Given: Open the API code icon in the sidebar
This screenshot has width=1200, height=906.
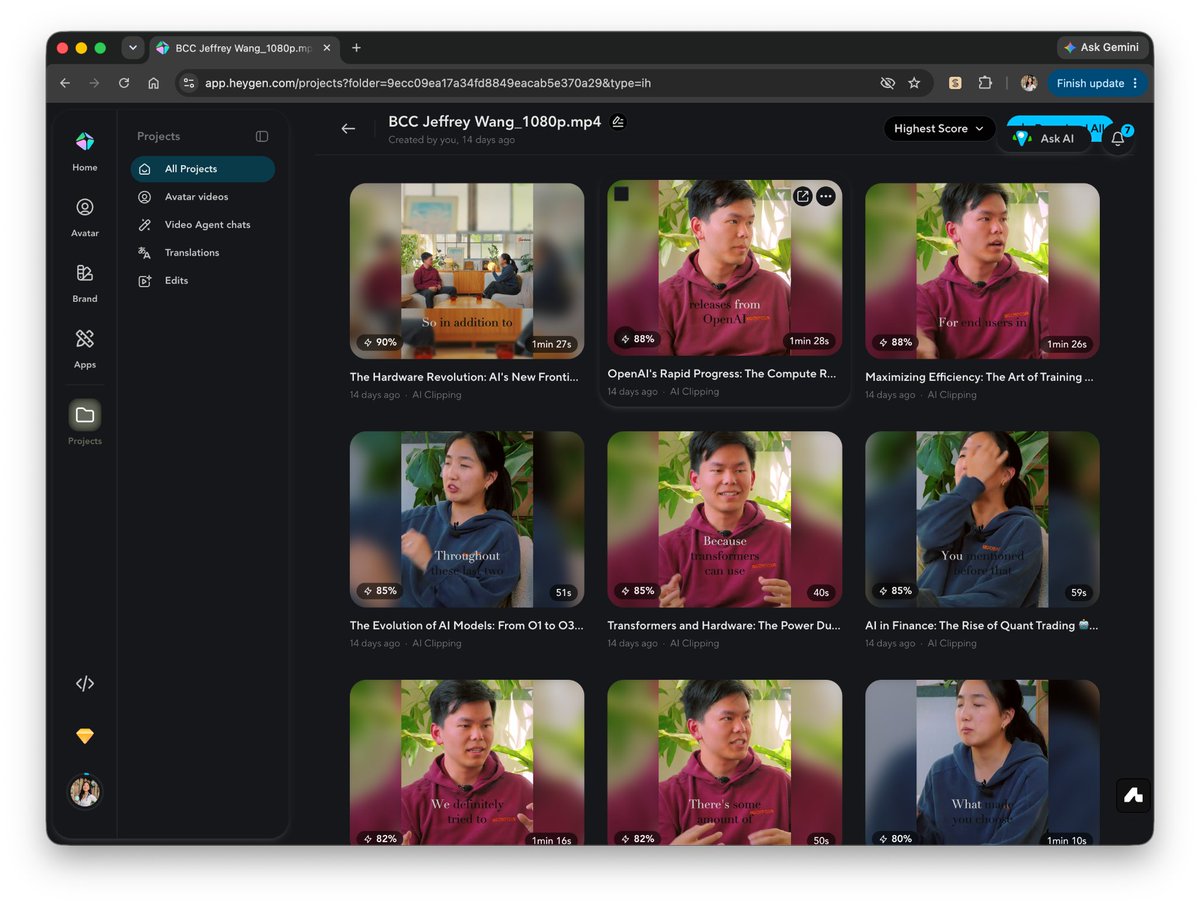Looking at the screenshot, I should (85, 684).
